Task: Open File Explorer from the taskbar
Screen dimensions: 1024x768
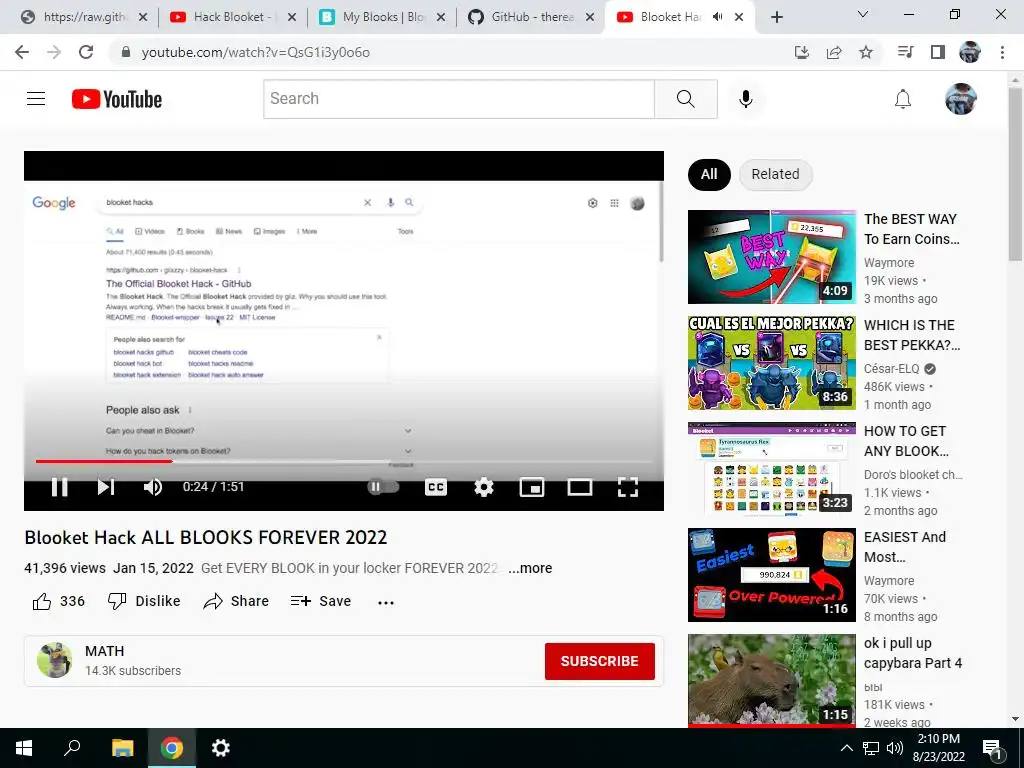Action: tap(122, 748)
